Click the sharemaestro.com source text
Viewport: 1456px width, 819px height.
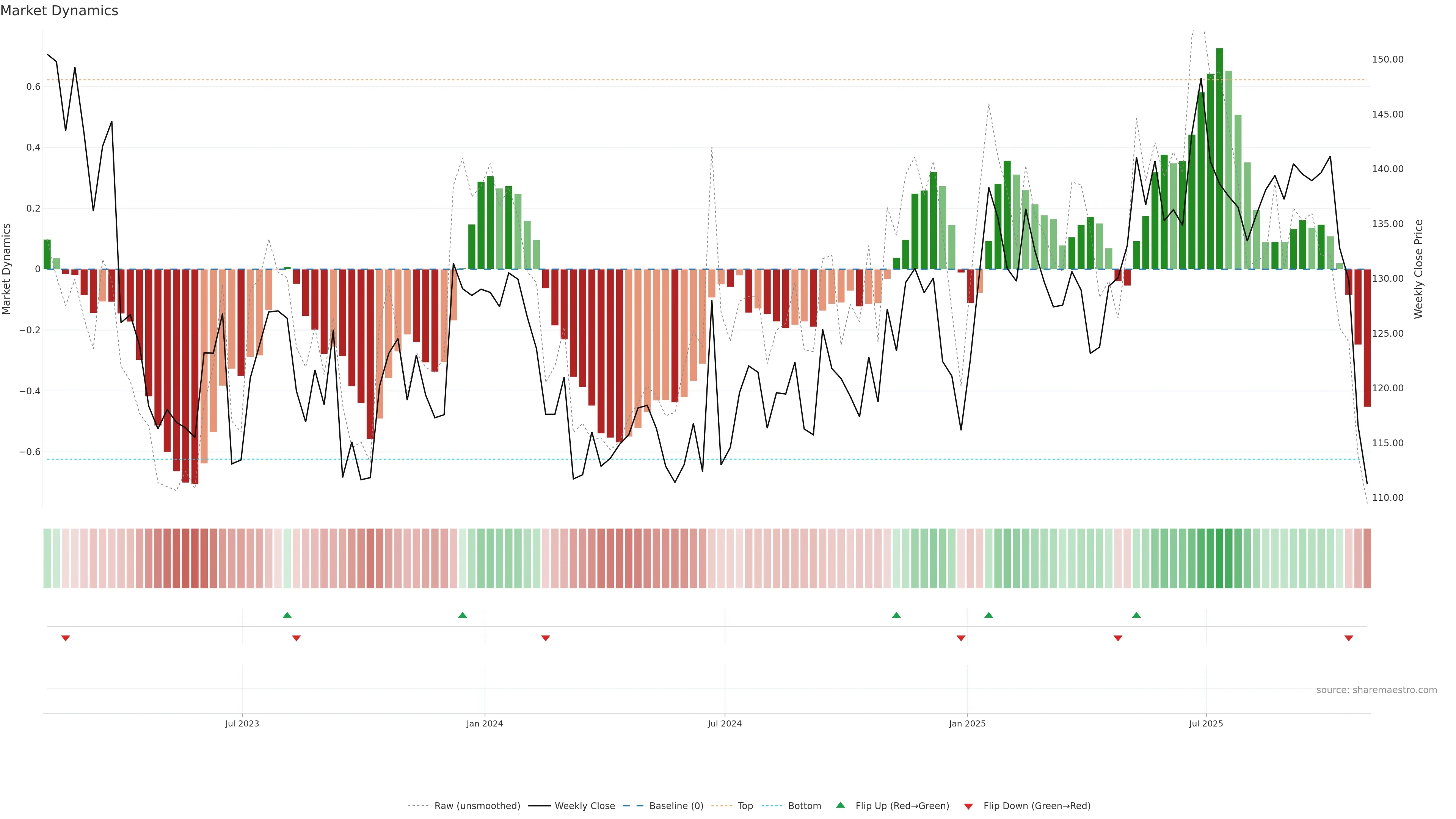1376,690
